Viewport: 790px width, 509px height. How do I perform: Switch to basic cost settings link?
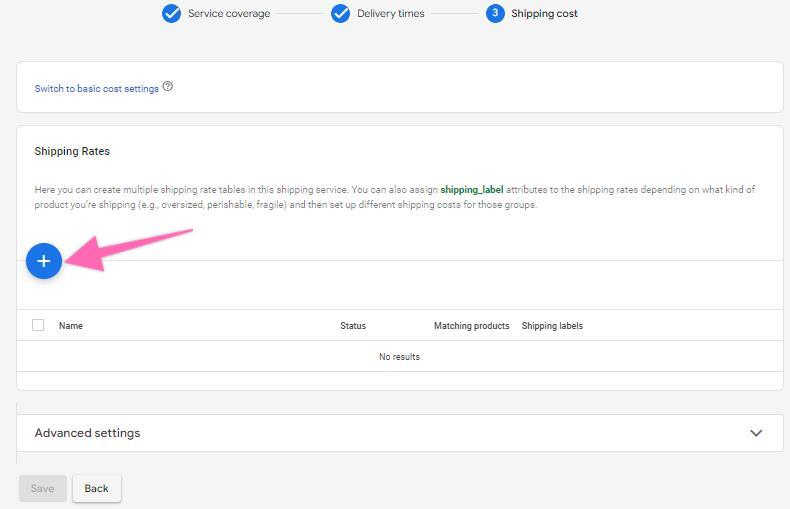(x=97, y=89)
